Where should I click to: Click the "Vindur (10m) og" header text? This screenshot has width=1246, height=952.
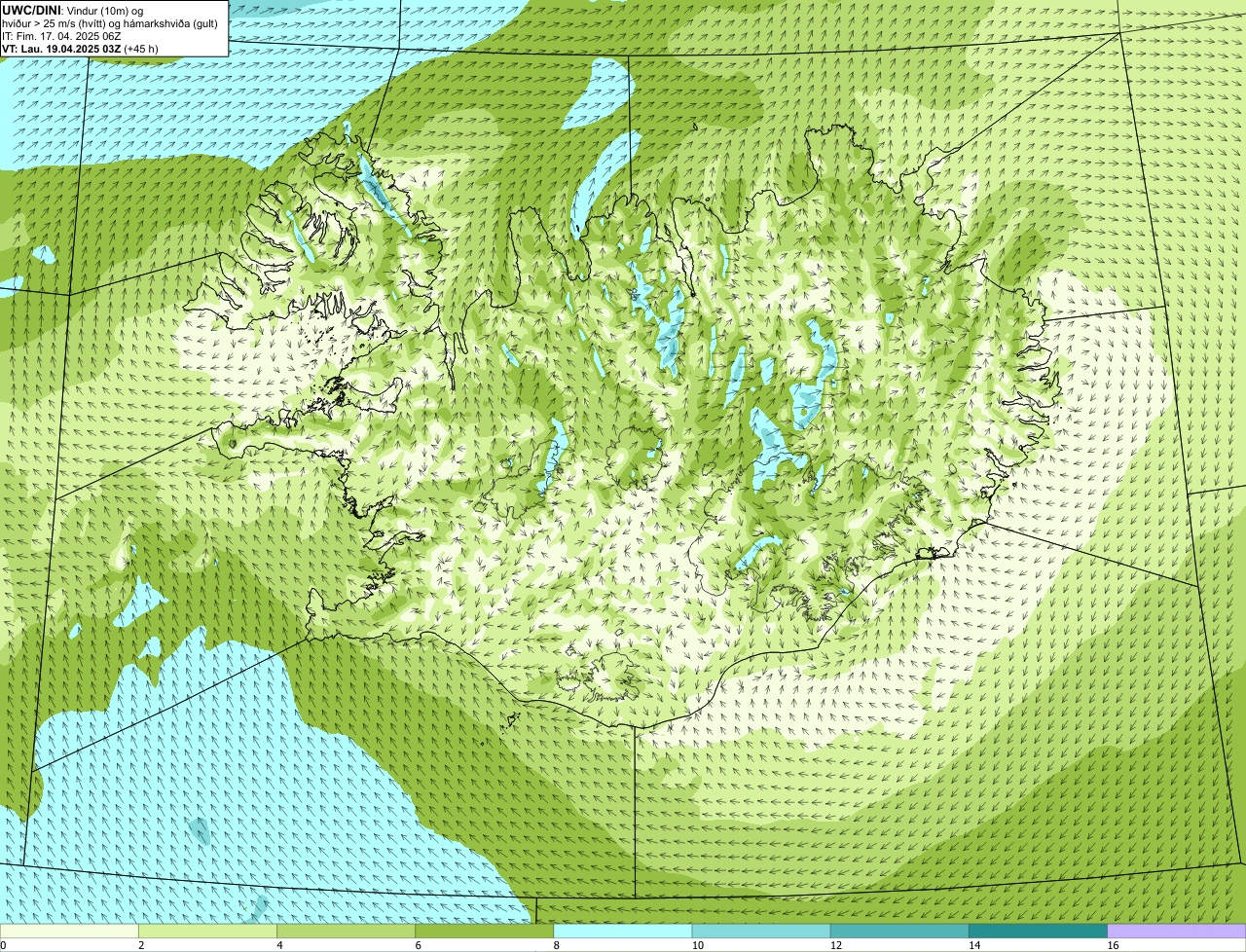point(106,10)
